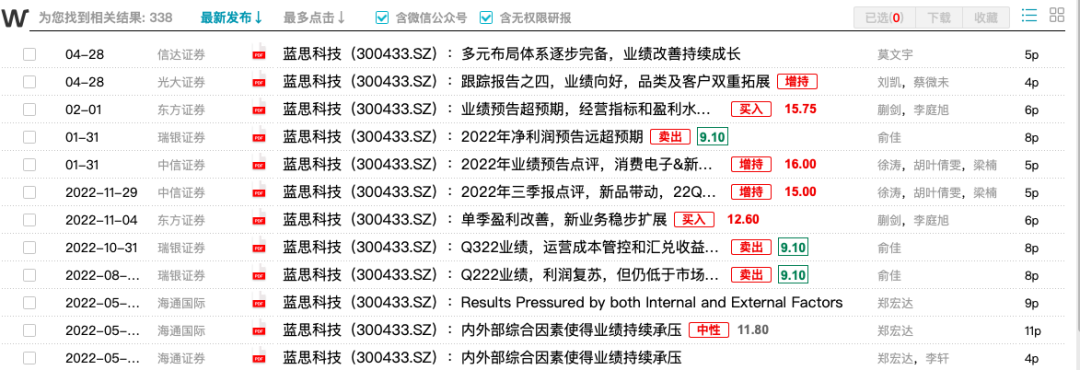This screenshot has height=370, width=1080.
Task: Sort by 最多点击 descending
Action: [314, 18]
